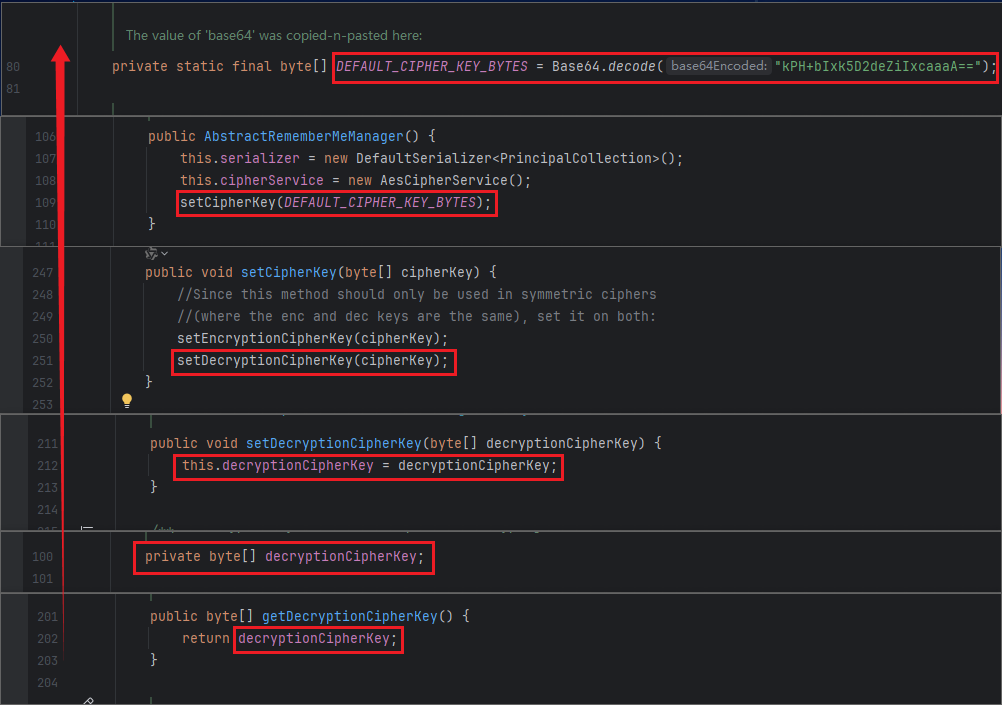This screenshot has height=705, width=1002.
Task: Click the returned decryptionCipherKey on line 202
Action: coord(312,638)
